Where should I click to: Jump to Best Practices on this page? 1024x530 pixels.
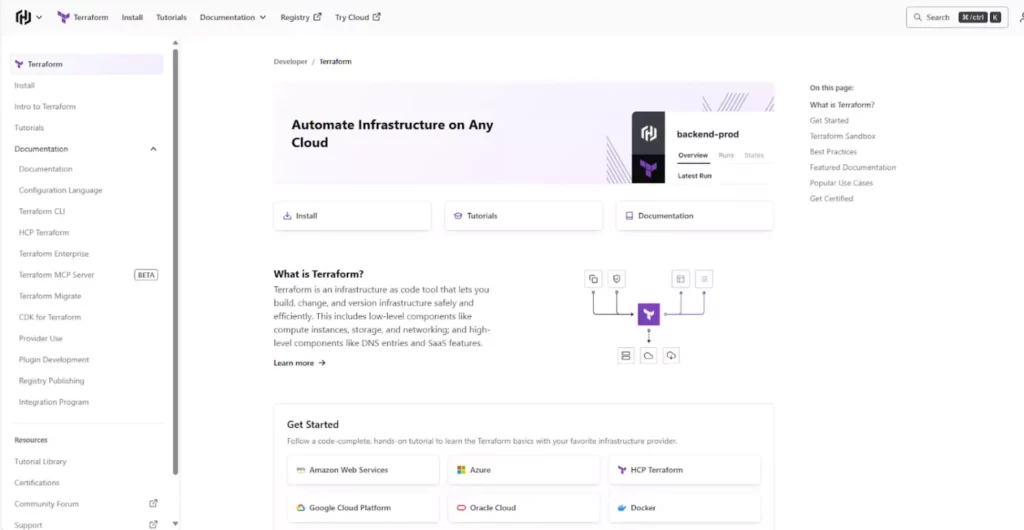pos(833,152)
